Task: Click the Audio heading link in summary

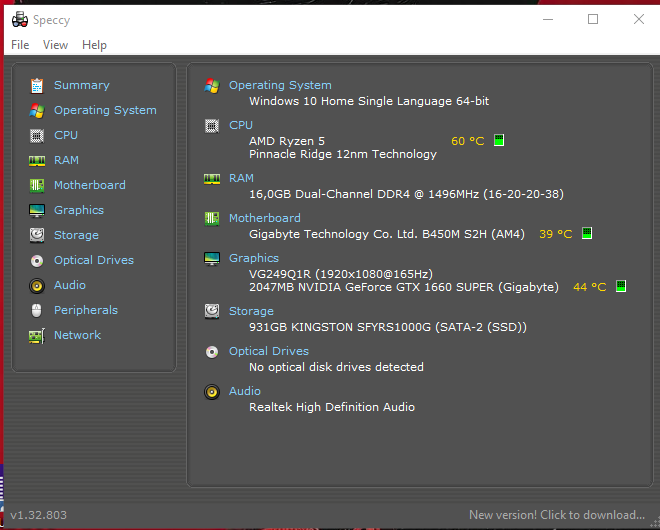Action: click(245, 391)
